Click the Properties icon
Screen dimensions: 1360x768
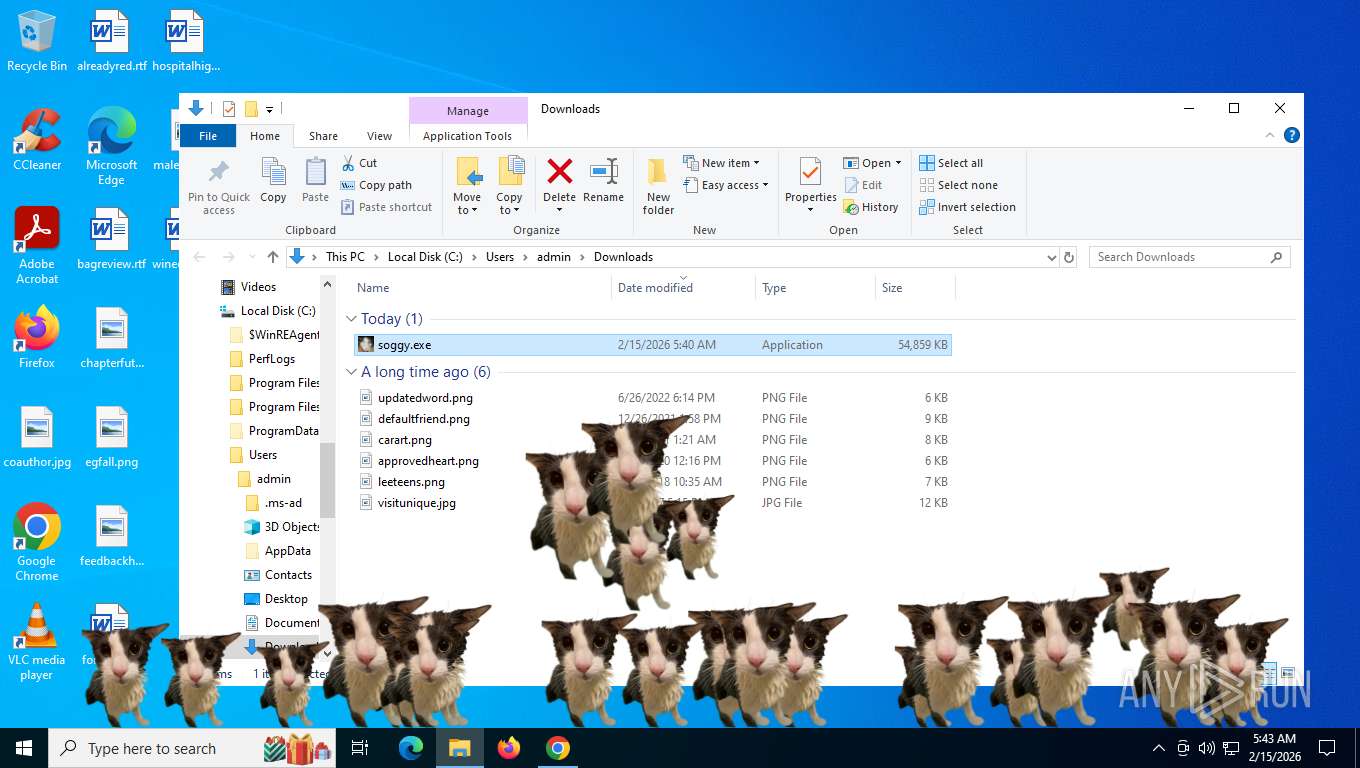coord(810,172)
